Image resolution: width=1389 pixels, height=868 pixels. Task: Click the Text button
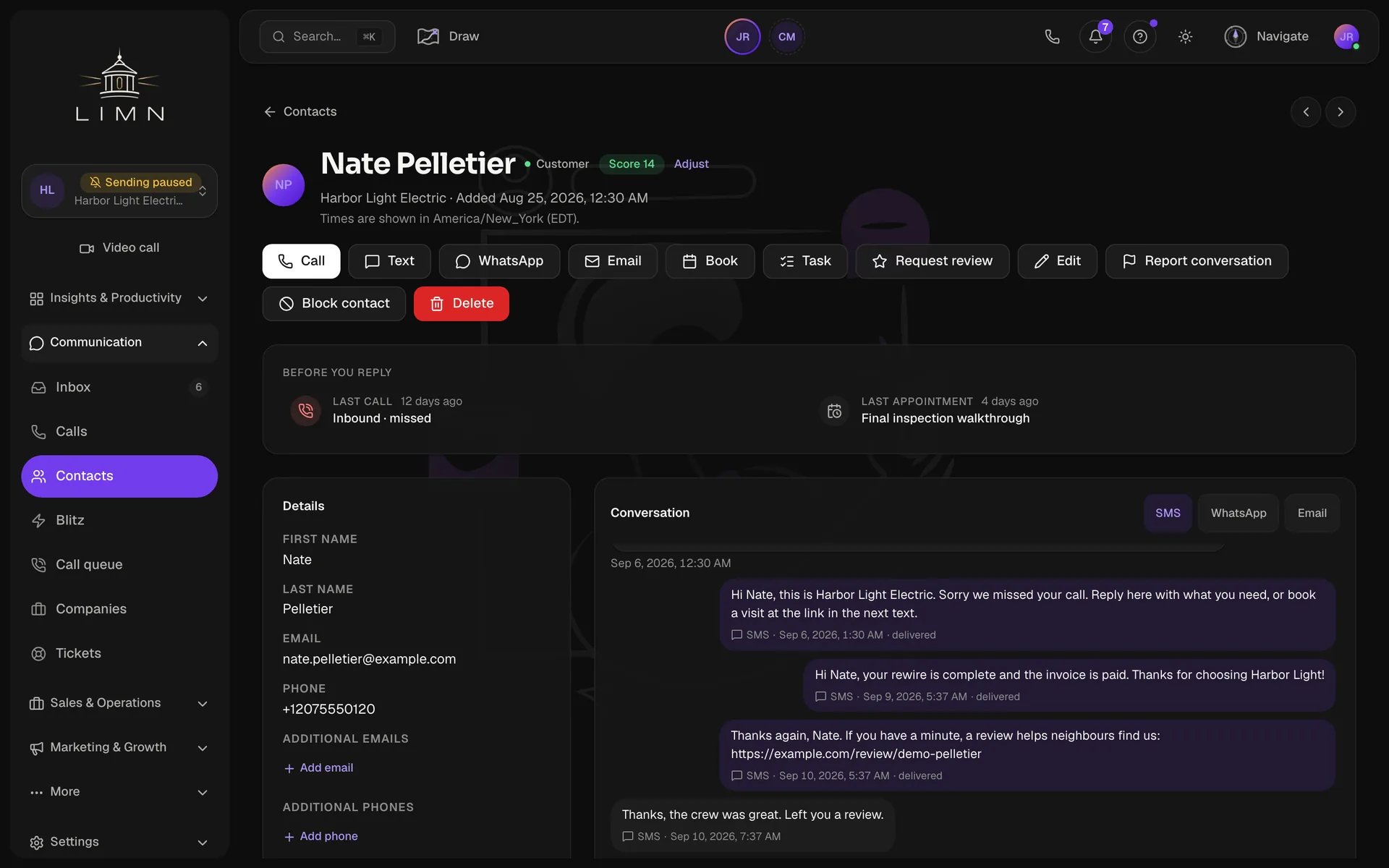(x=389, y=261)
